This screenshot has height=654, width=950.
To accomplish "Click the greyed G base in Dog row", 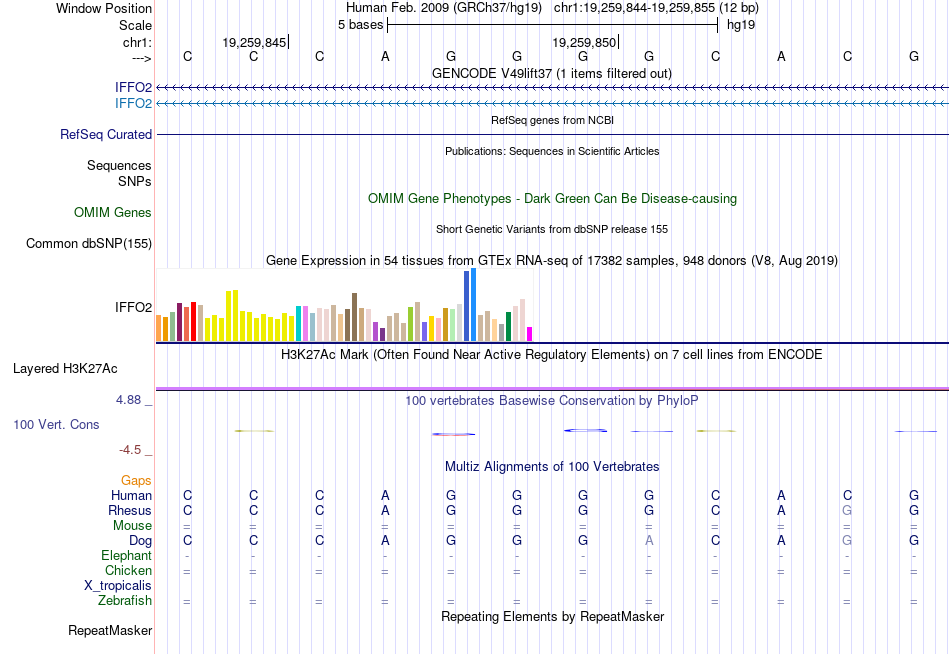I will (847, 540).
